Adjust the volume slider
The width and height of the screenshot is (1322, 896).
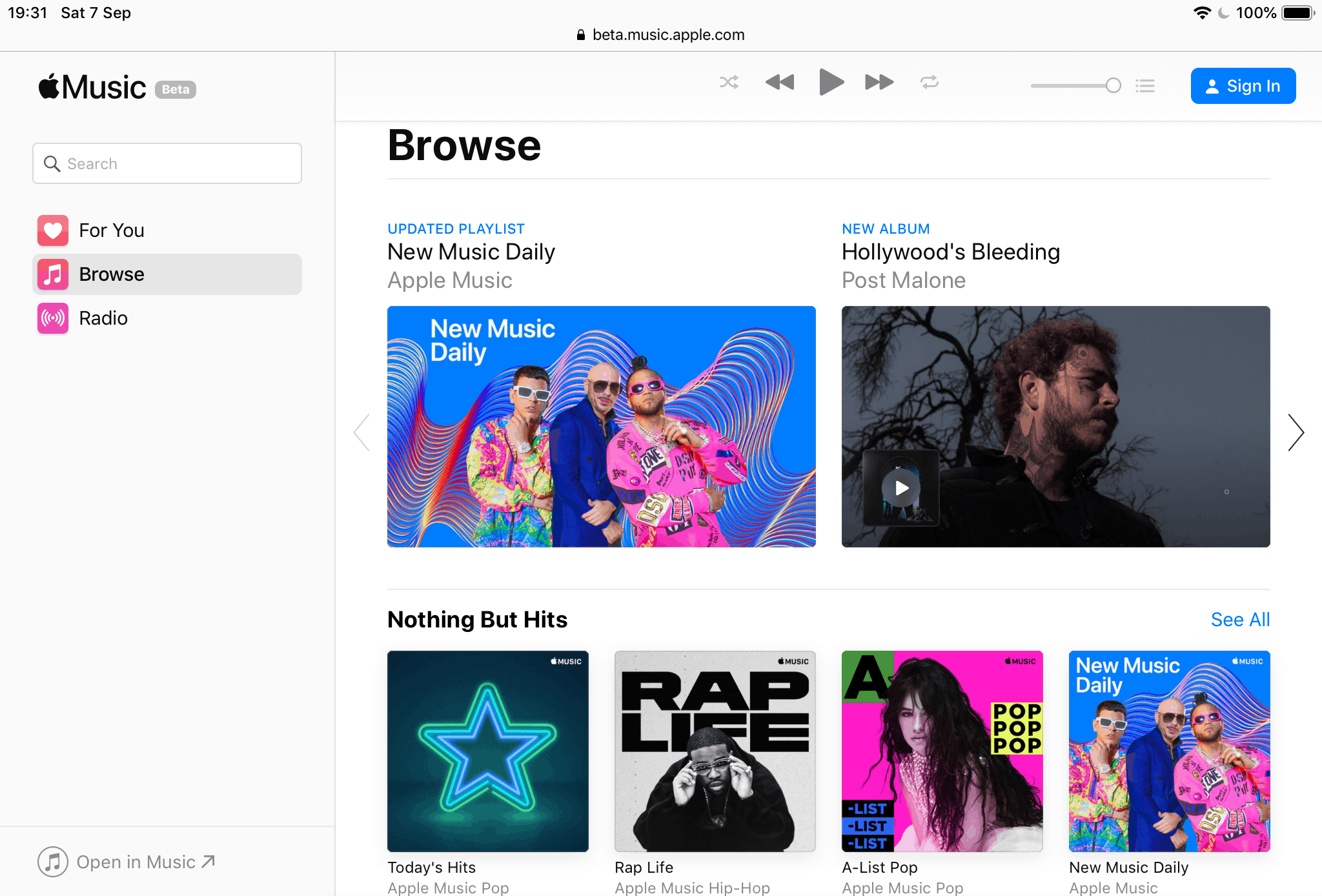1075,85
